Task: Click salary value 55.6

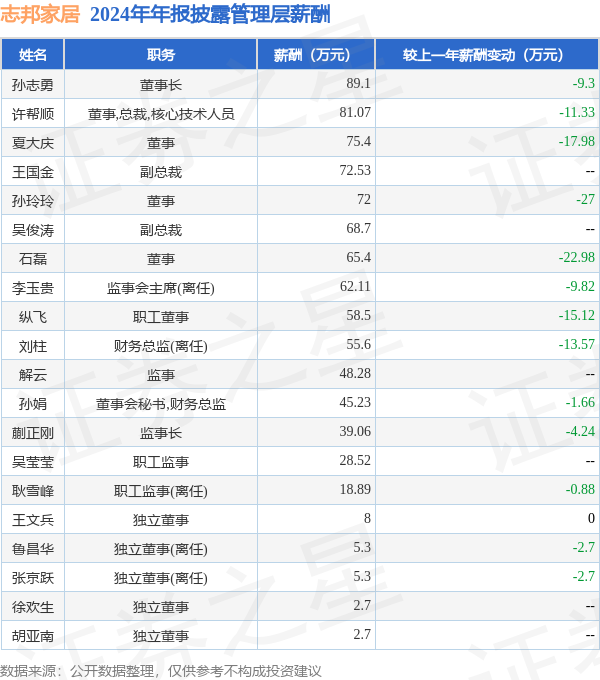Action: (359, 345)
